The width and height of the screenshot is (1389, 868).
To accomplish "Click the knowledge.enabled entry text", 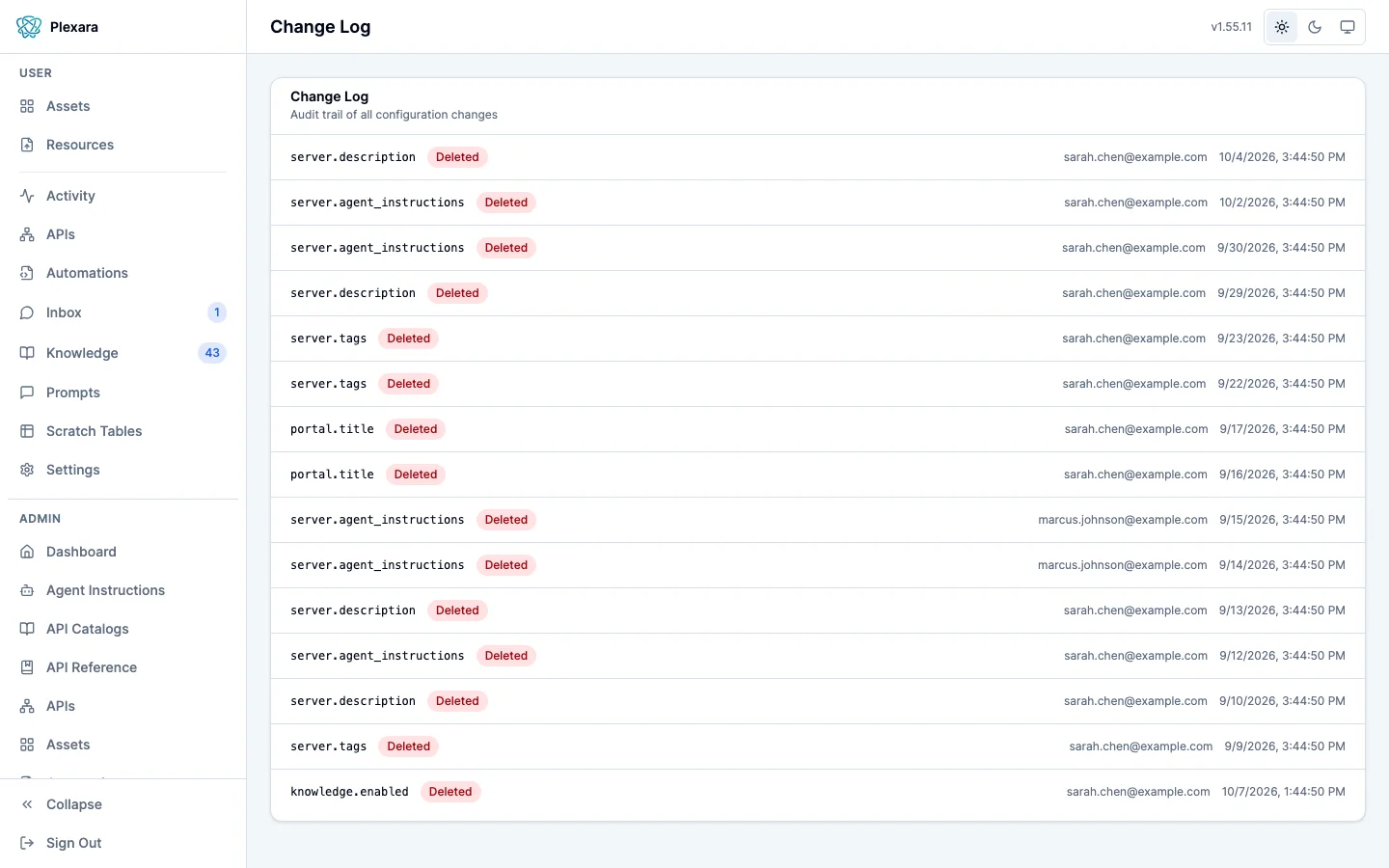I will coord(349,792).
